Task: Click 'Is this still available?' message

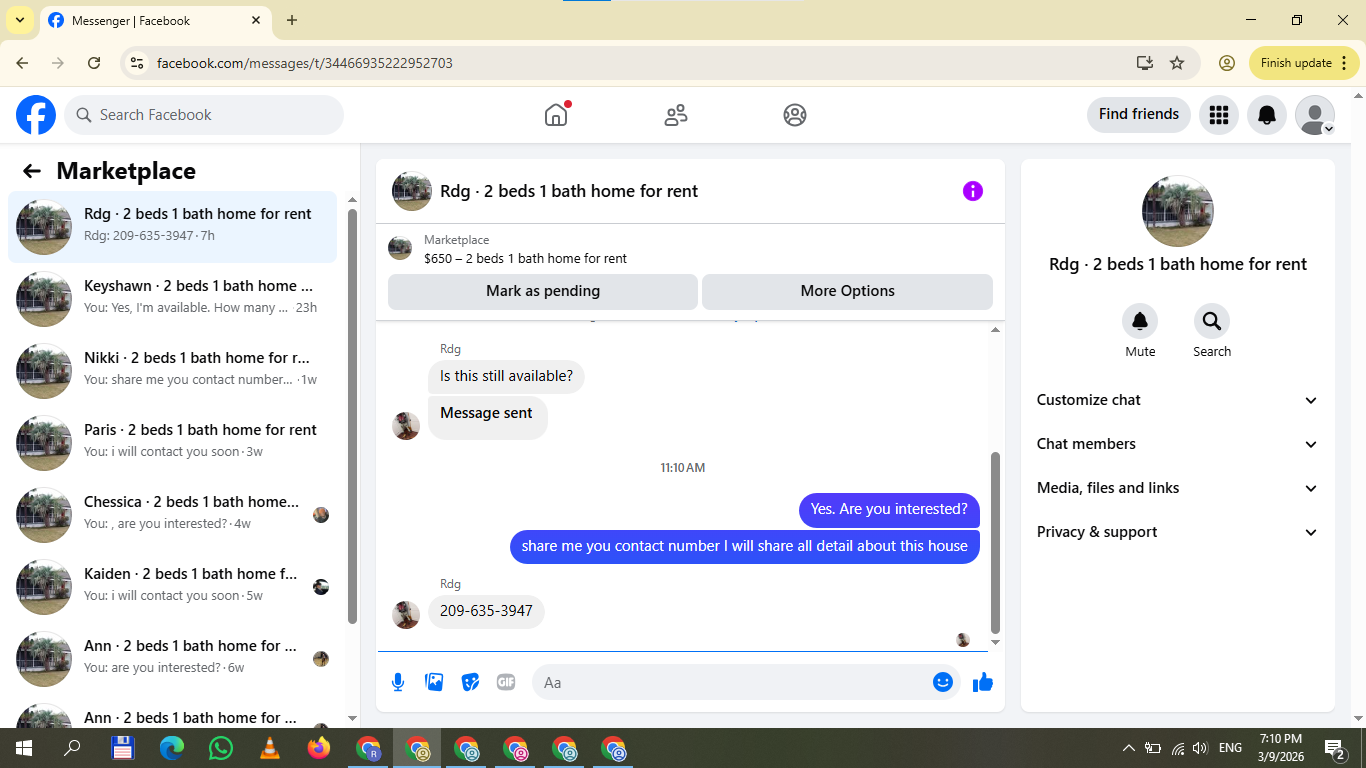Action: coord(506,376)
